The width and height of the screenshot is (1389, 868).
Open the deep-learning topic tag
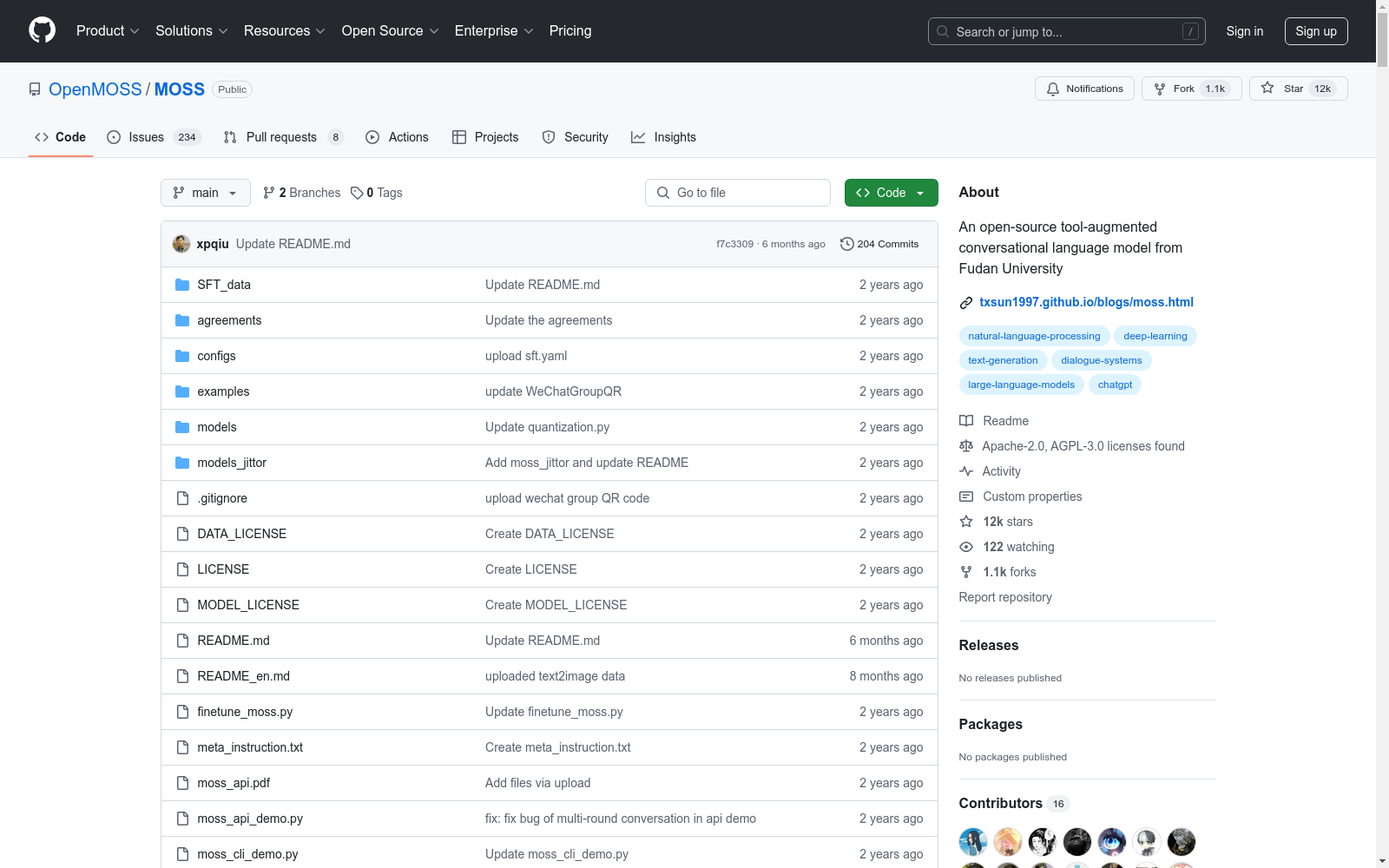coord(1155,336)
